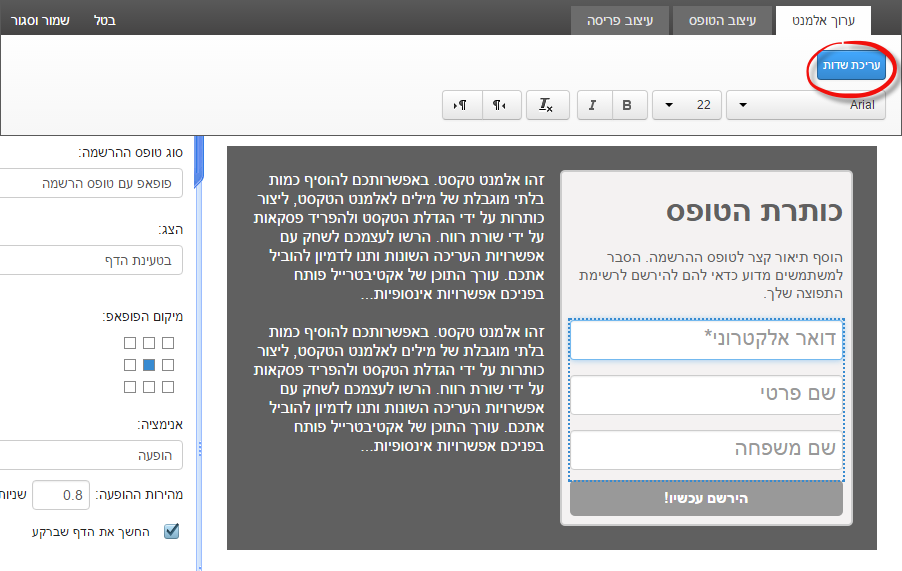Click the שם משפחה last name field

[x=706, y=450]
